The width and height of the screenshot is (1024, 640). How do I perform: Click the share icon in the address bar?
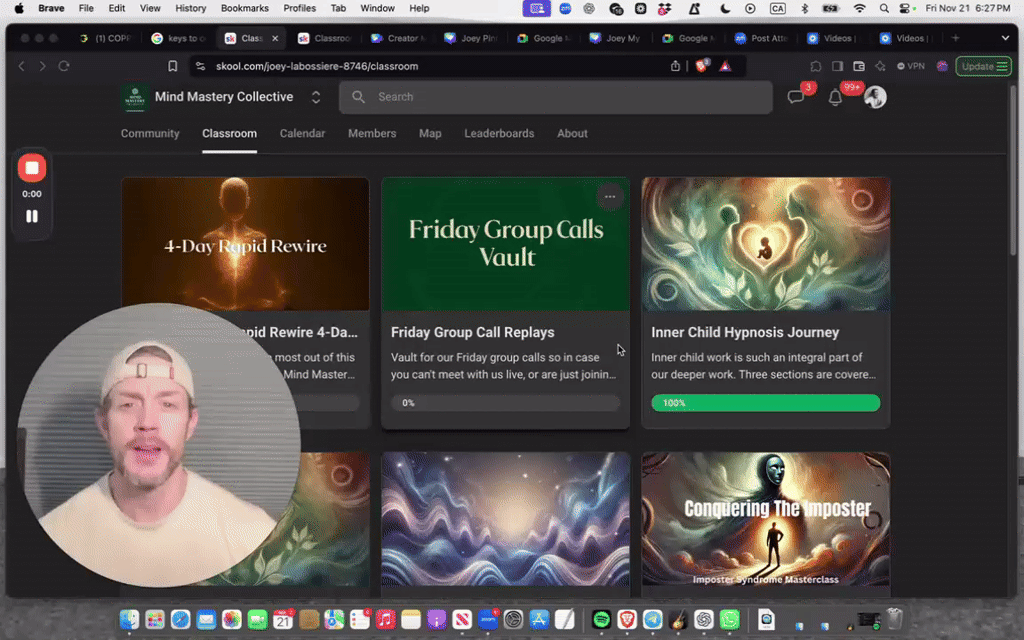click(675, 66)
